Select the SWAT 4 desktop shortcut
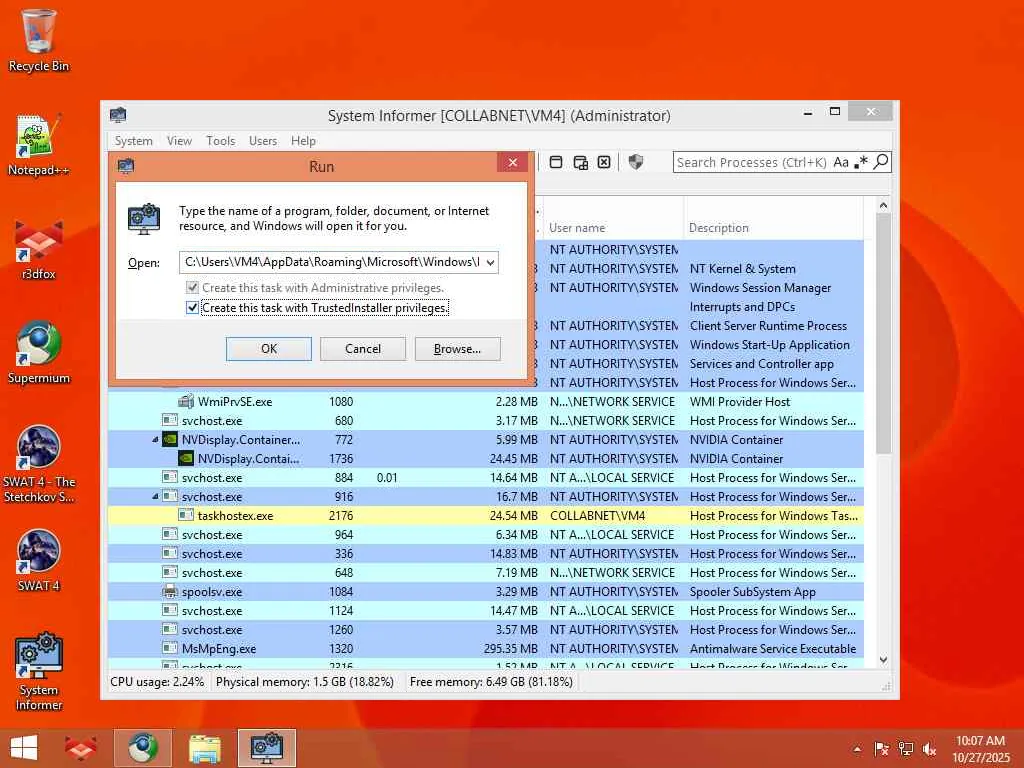The height and width of the screenshot is (768, 1024). 39,561
